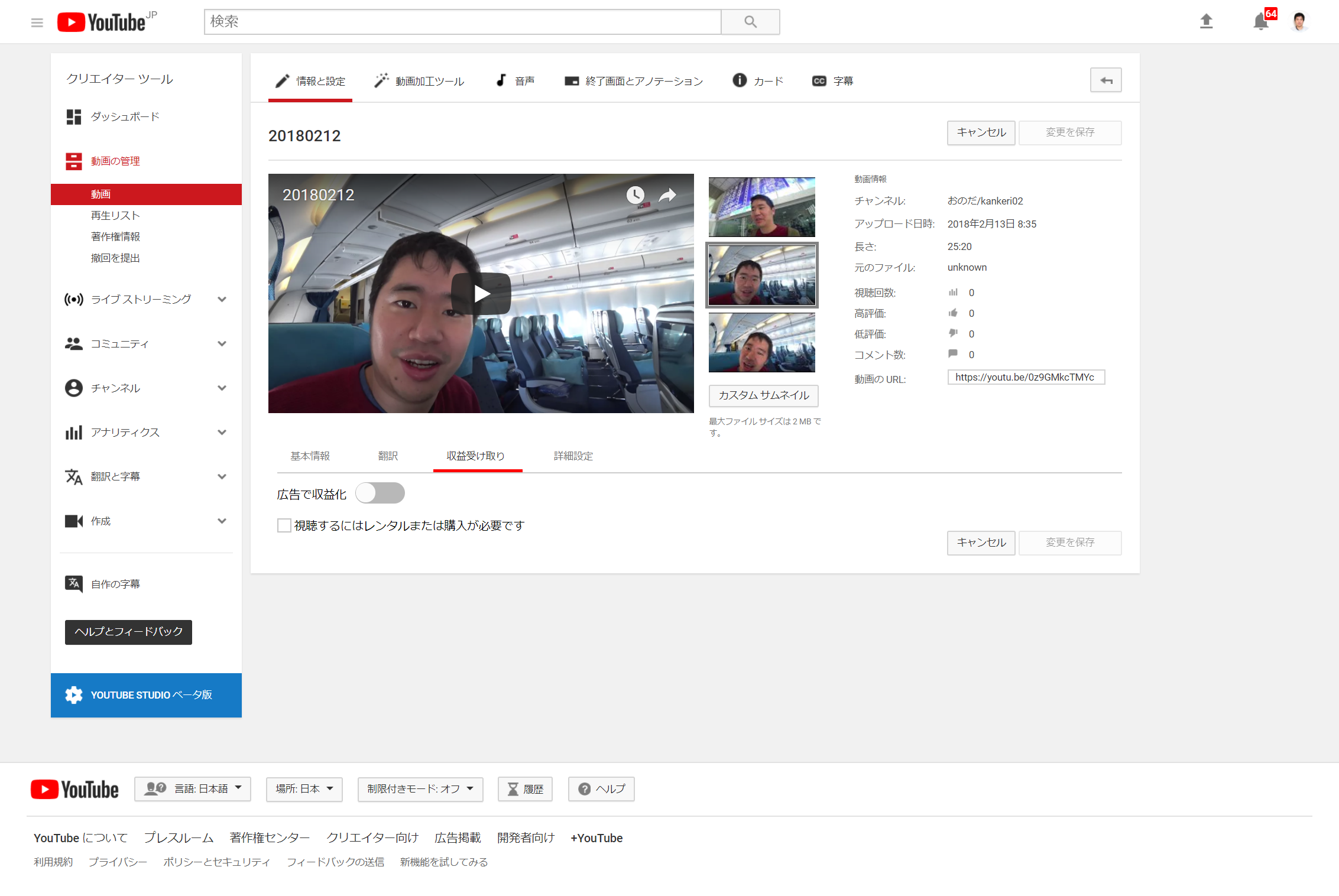Click the channel person icon
Viewport: 1339px width, 896px height.
click(x=74, y=388)
